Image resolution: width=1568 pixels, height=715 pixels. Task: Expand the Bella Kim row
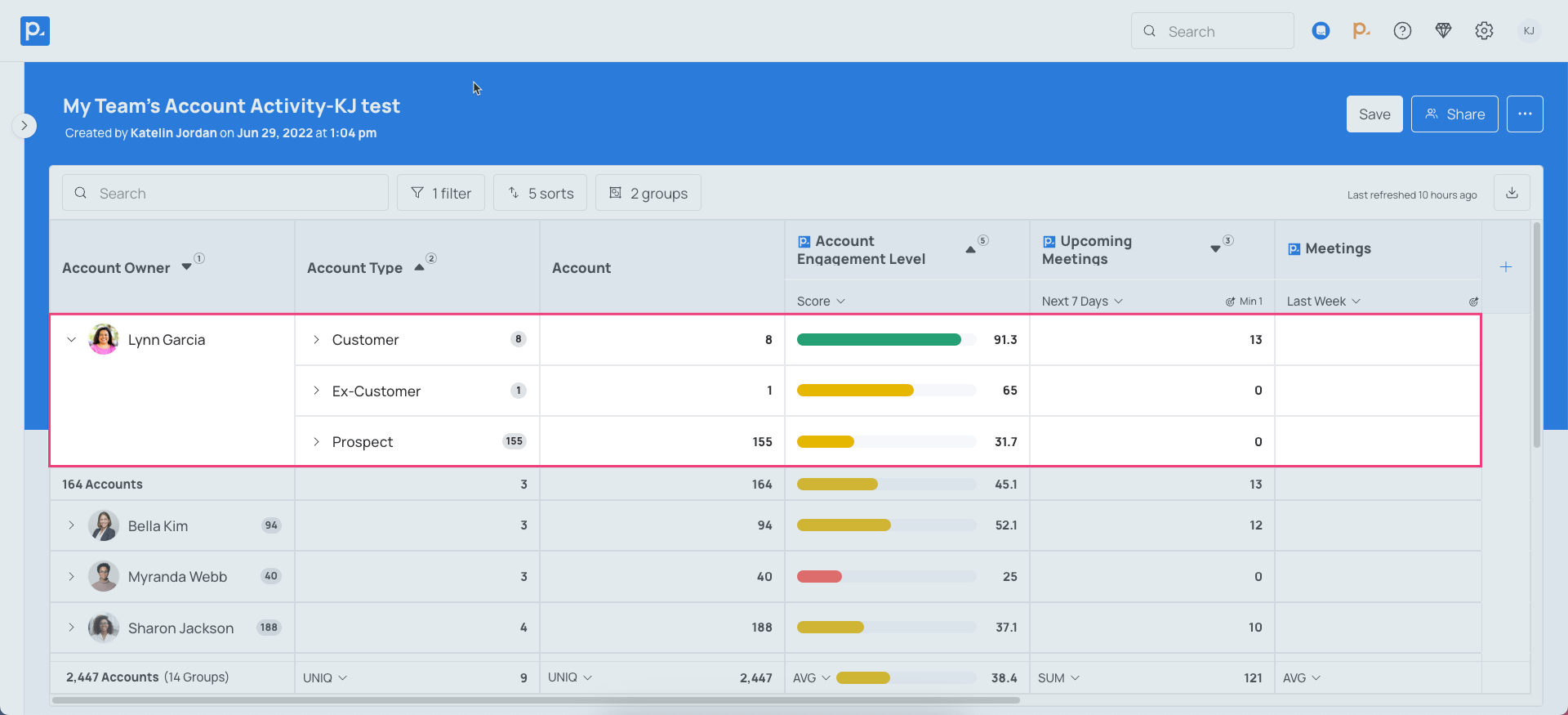pyautogui.click(x=72, y=525)
